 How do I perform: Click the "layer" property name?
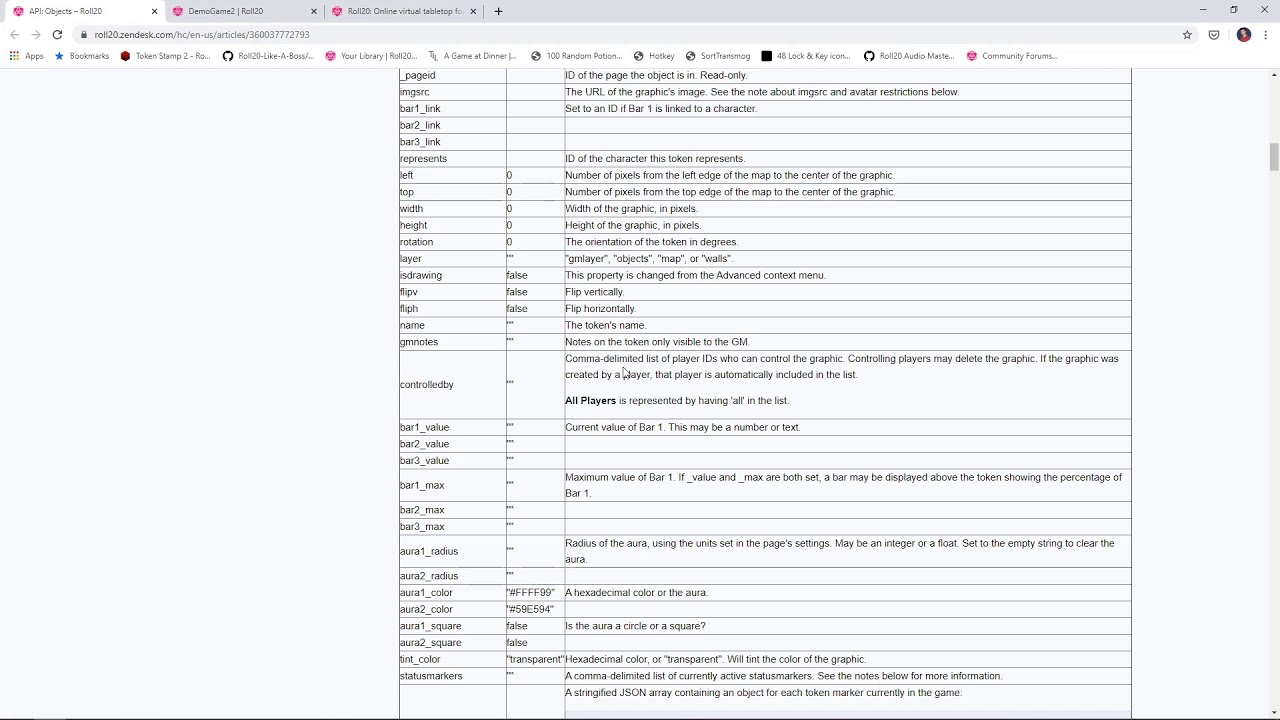410,259
